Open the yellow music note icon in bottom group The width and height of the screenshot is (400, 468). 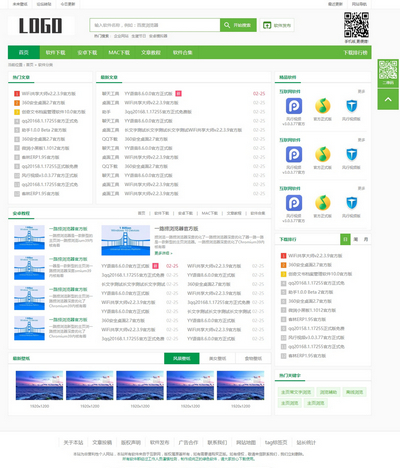point(323,203)
